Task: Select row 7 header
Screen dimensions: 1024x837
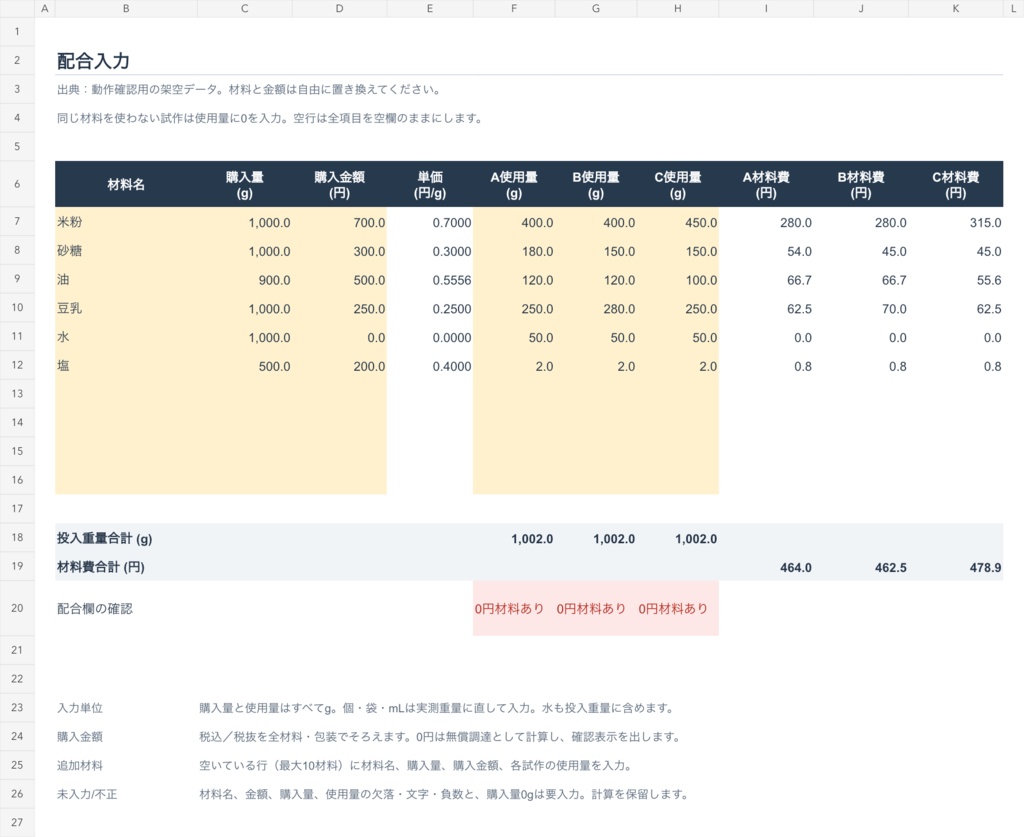Action: pyautogui.click(x=17, y=221)
